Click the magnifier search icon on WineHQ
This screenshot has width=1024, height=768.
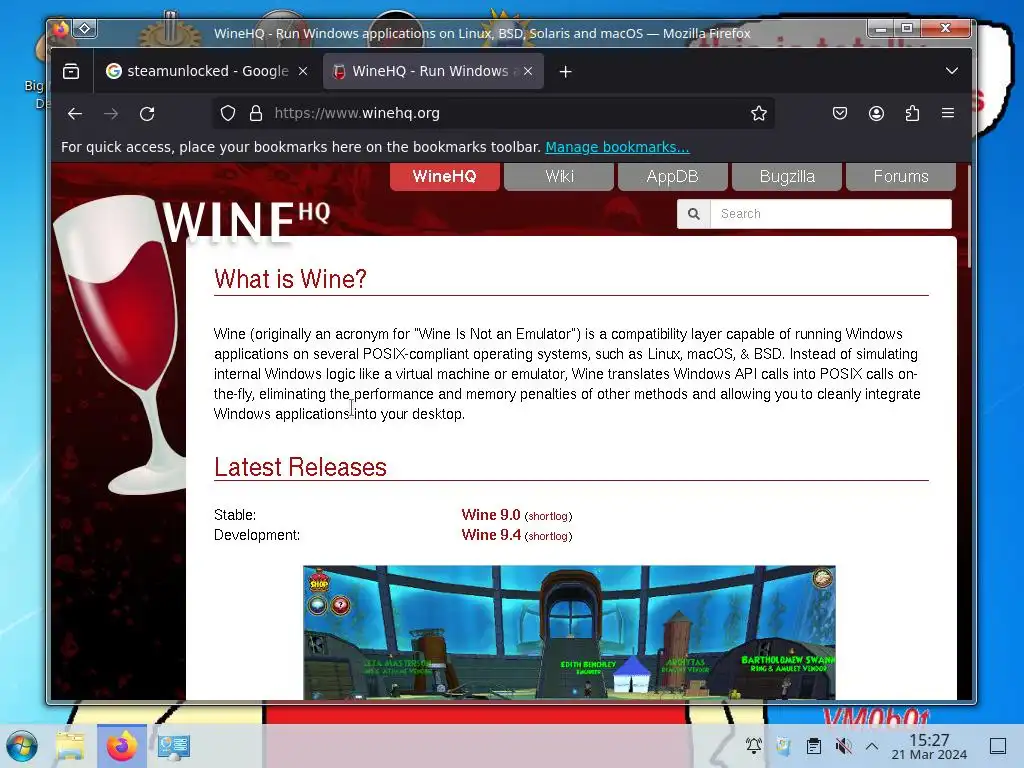click(694, 214)
